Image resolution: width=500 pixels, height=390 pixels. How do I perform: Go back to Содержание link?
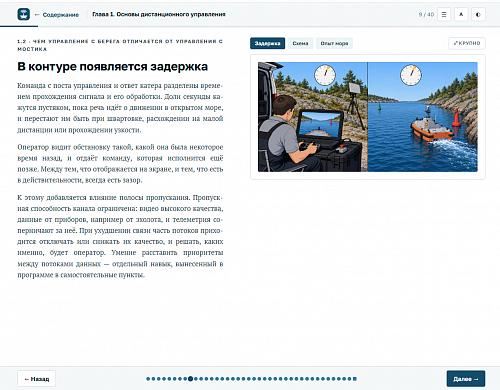tap(57, 15)
